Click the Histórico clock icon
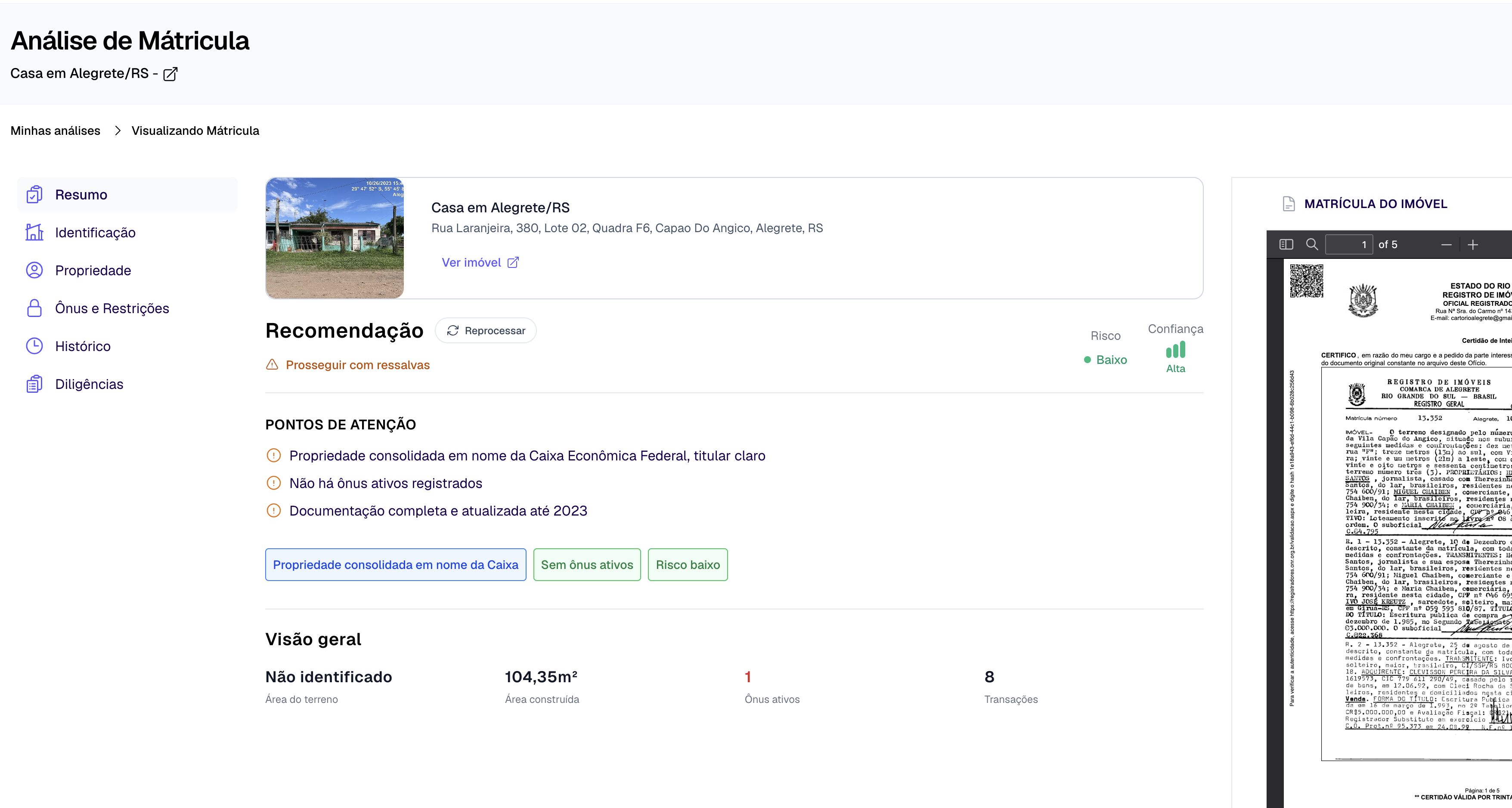 pyautogui.click(x=34, y=346)
